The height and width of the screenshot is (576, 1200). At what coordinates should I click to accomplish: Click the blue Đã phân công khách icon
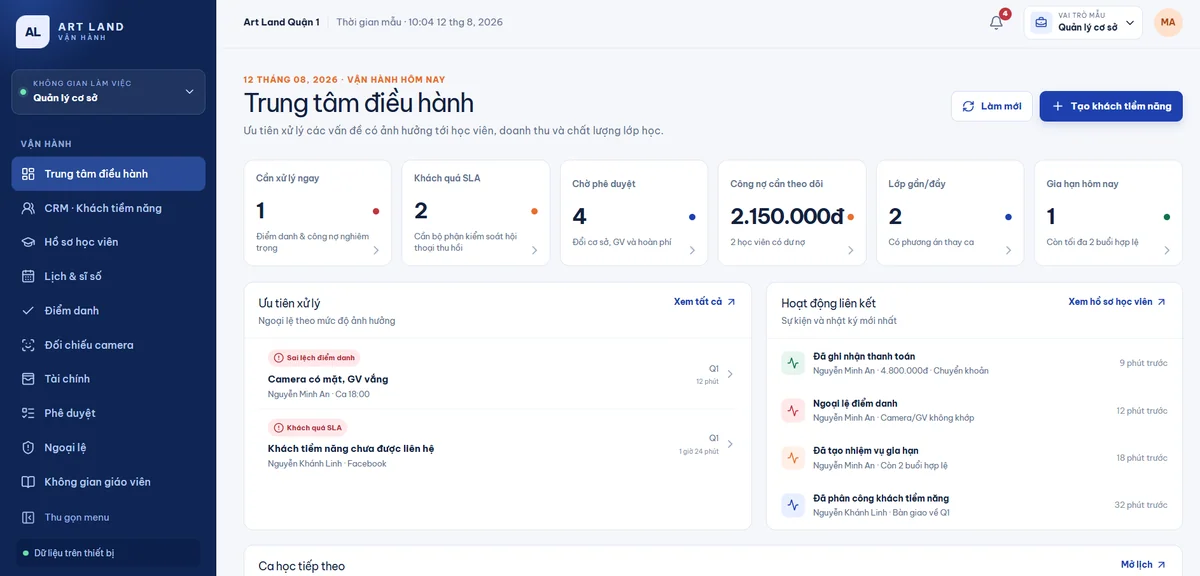point(793,505)
